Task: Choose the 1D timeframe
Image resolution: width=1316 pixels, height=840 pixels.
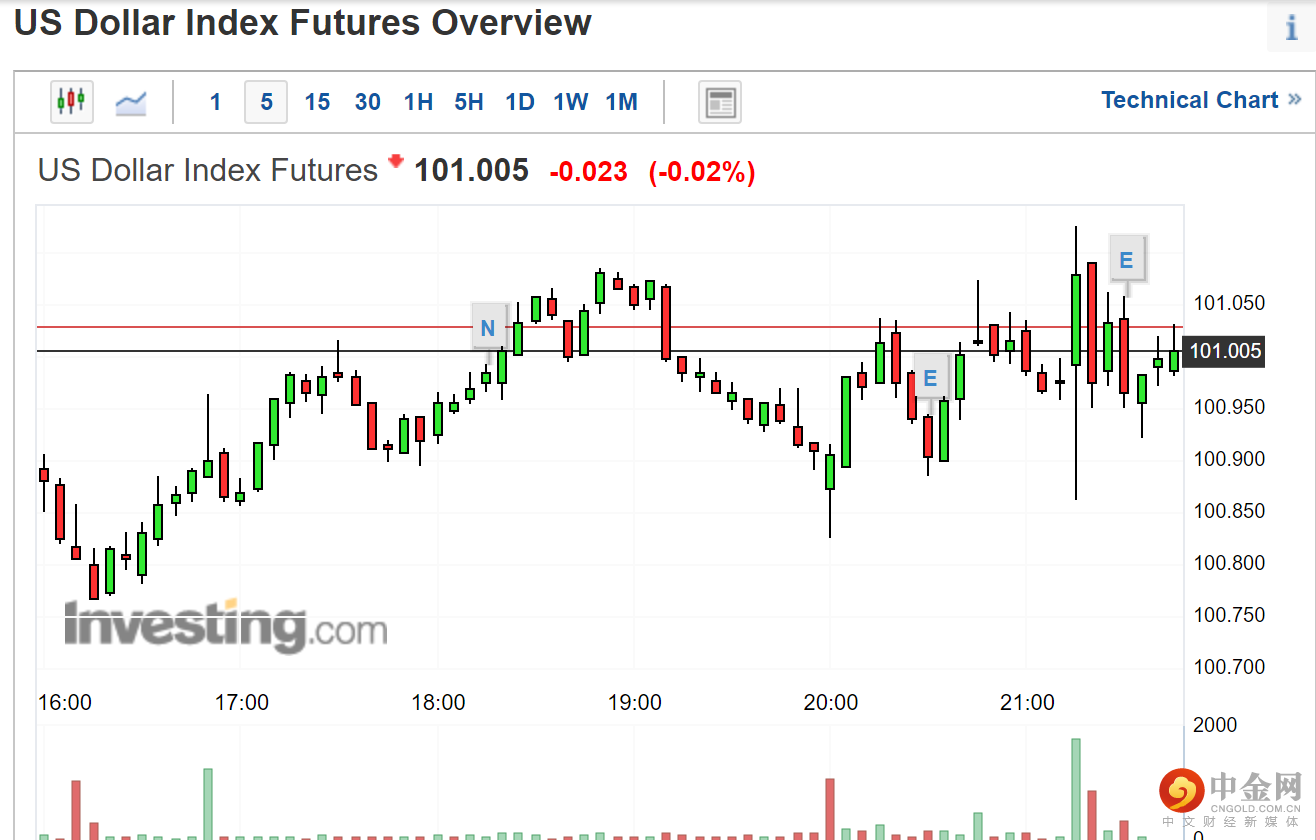Action: click(520, 102)
